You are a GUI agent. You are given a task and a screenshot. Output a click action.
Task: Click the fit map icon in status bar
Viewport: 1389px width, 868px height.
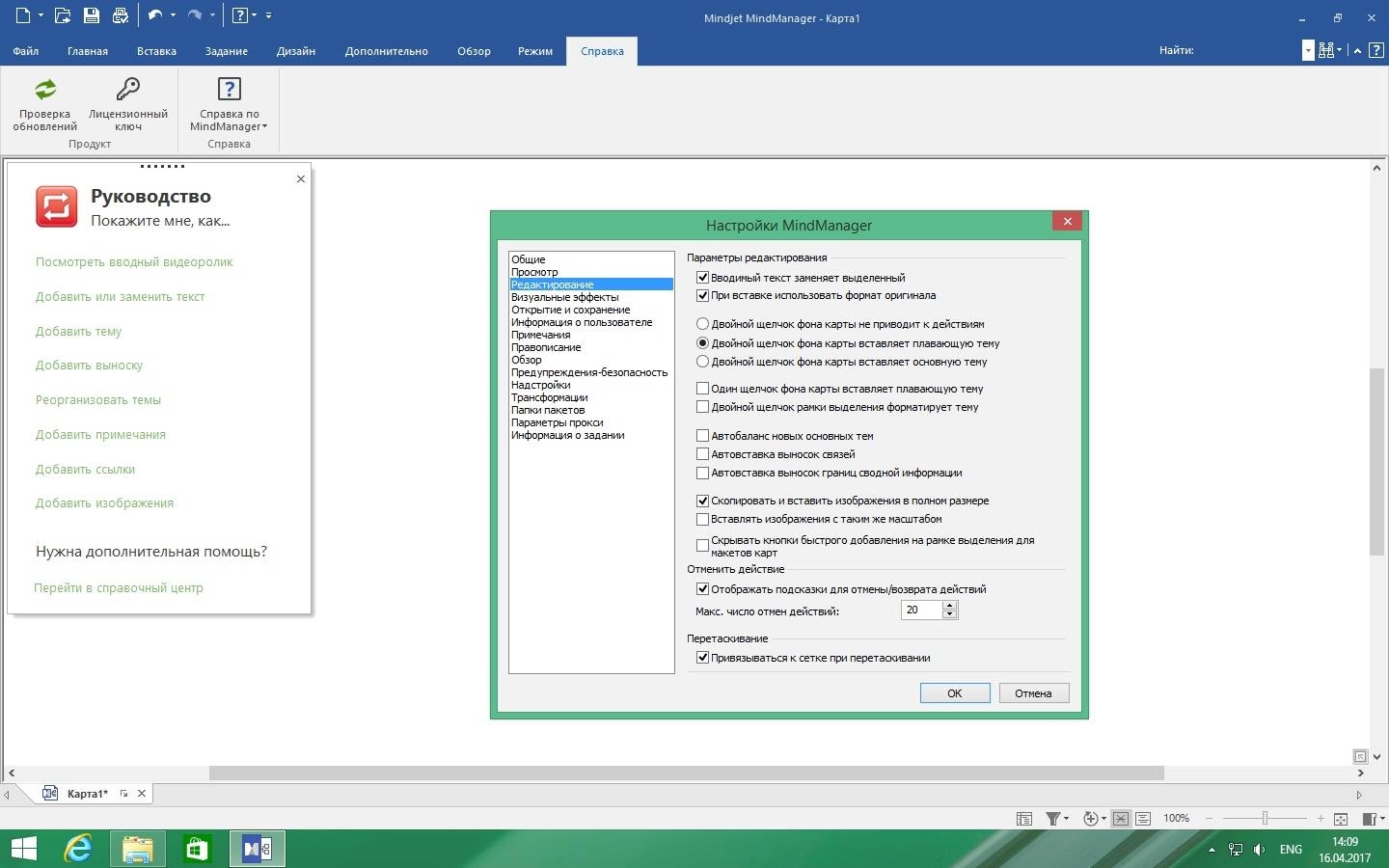pos(1341,819)
